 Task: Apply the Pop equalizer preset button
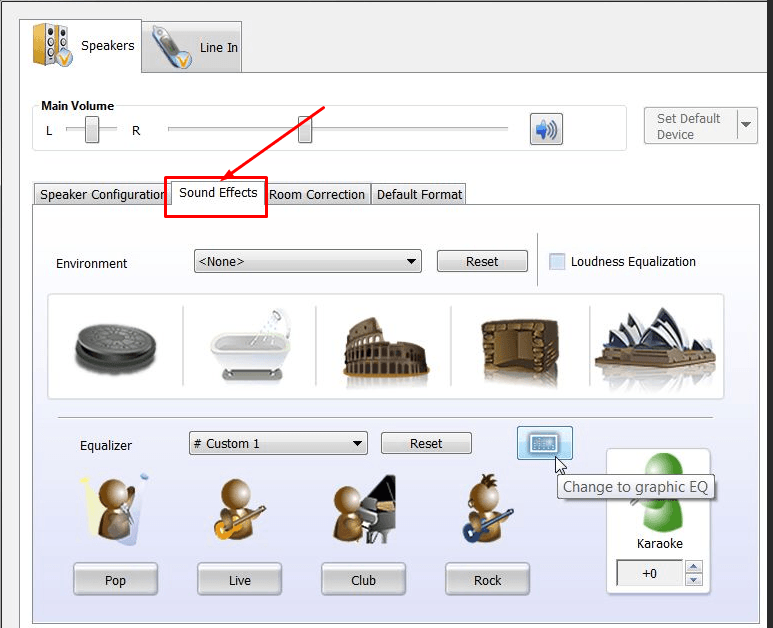[115, 580]
